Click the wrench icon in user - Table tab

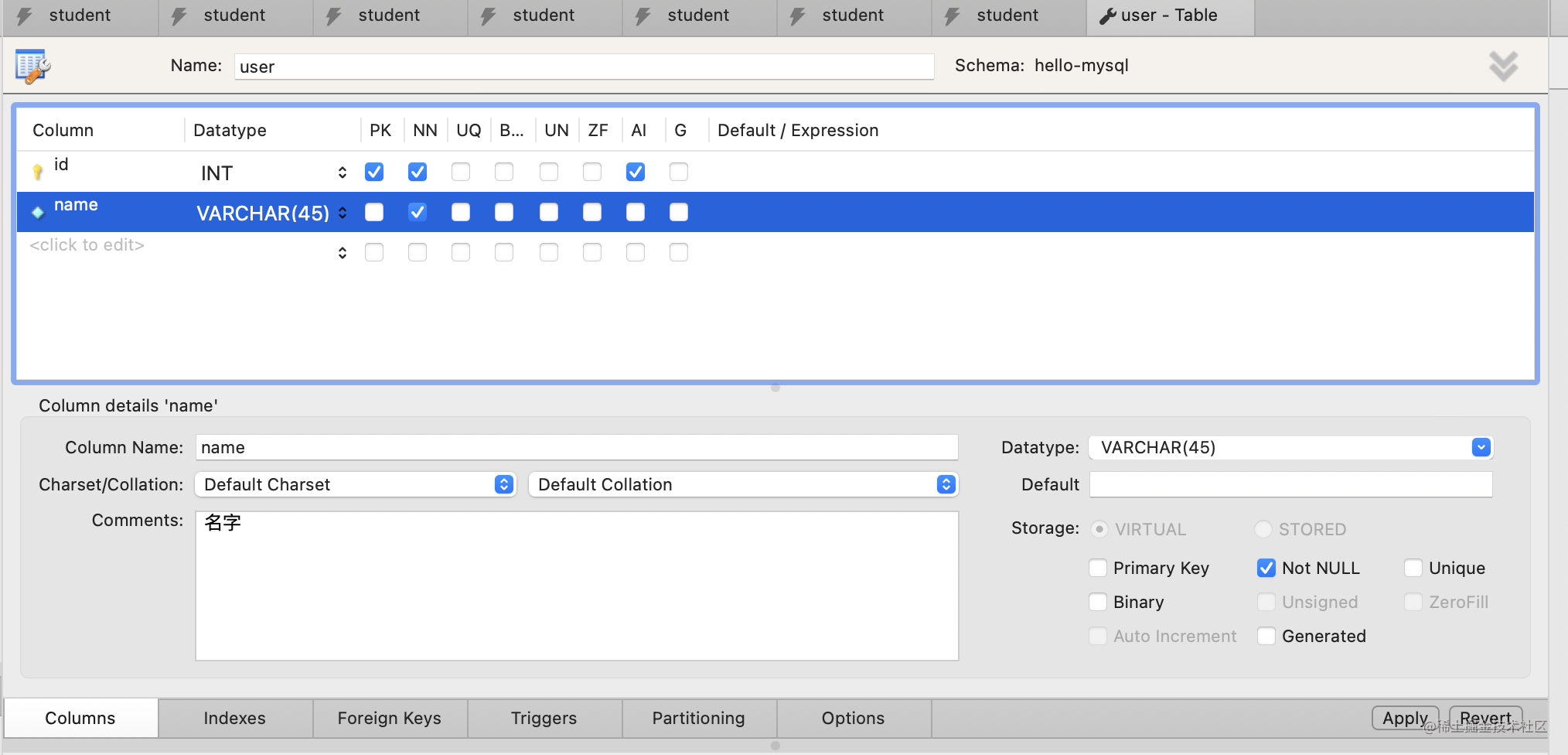pos(1107,15)
